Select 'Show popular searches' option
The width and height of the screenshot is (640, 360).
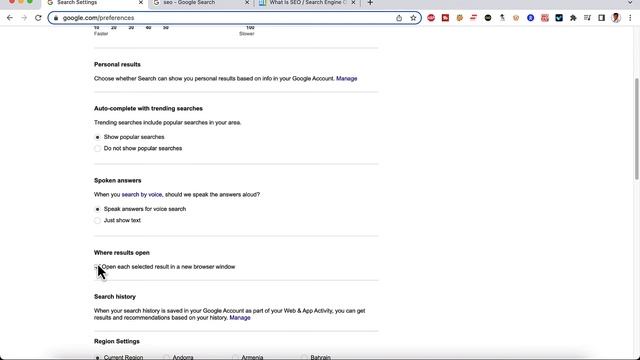[x=97, y=137]
